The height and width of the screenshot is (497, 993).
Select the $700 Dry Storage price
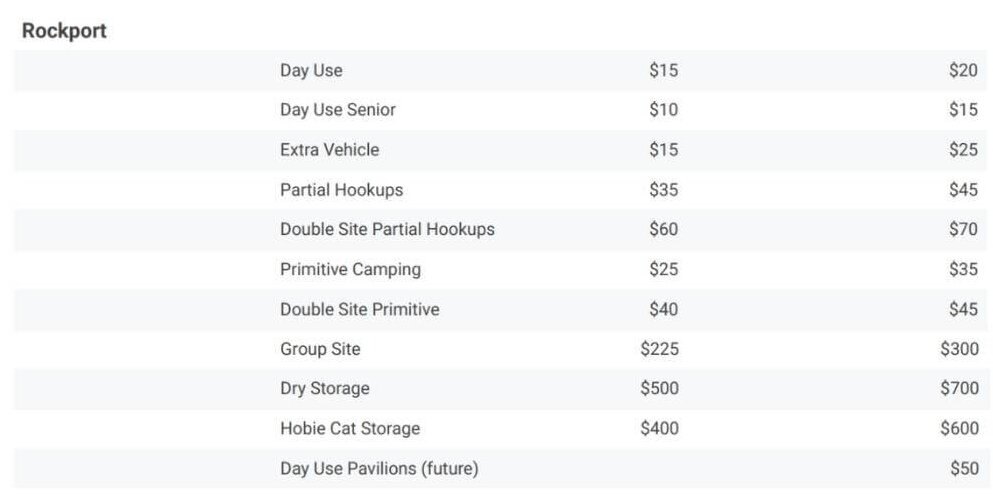pos(959,388)
